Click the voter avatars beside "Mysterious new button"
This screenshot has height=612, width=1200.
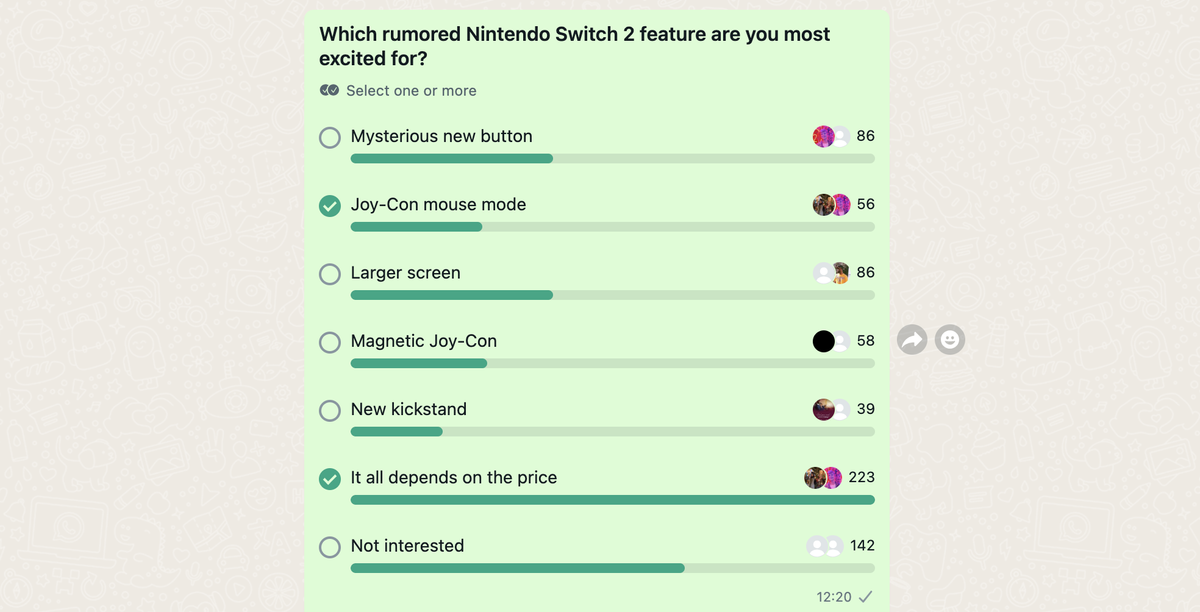point(825,136)
